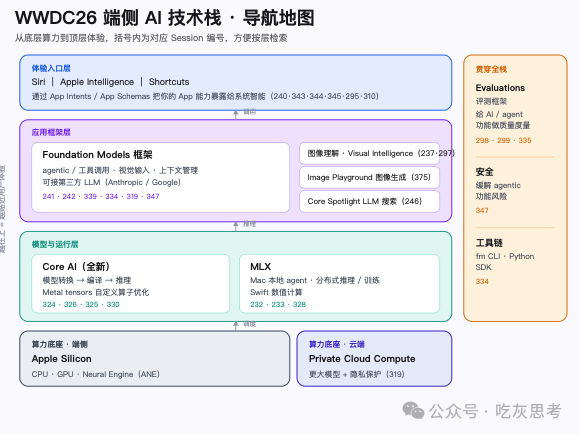Click the "模型转换 → 编译 → 推理" line
Screen dimensions: 580x434
click(x=87, y=280)
